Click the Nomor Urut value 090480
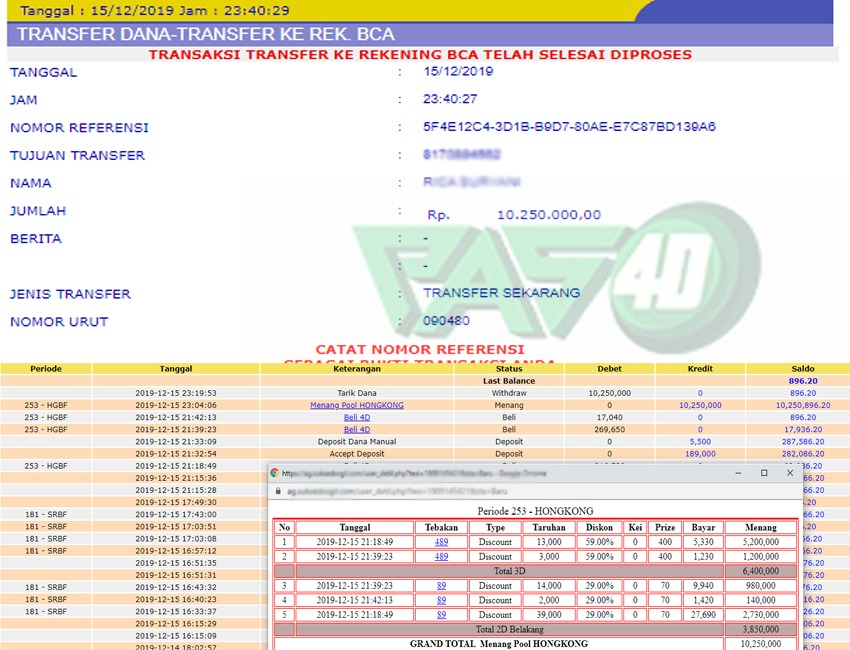 point(446,320)
